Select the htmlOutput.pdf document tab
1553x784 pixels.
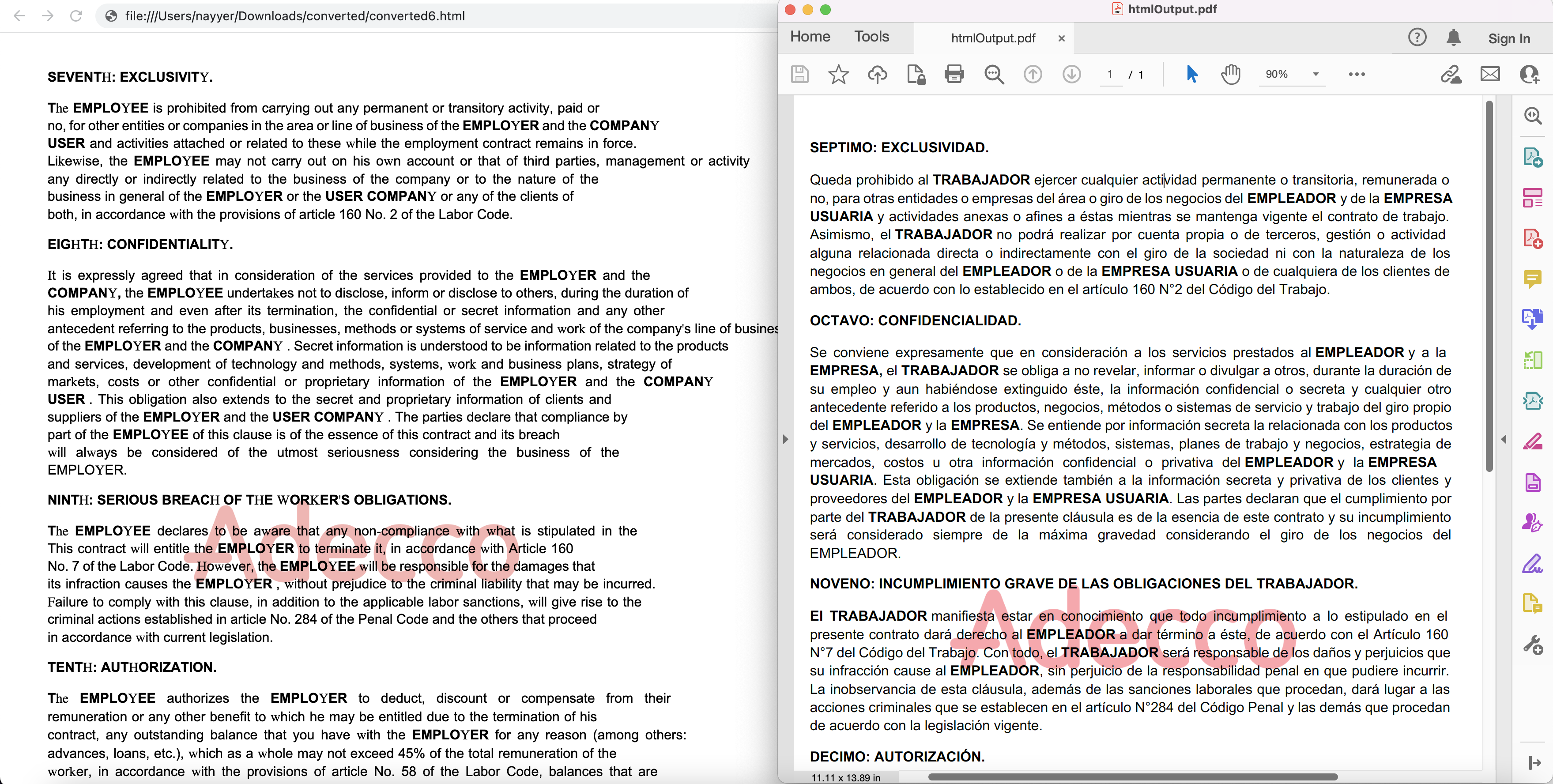[992, 38]
